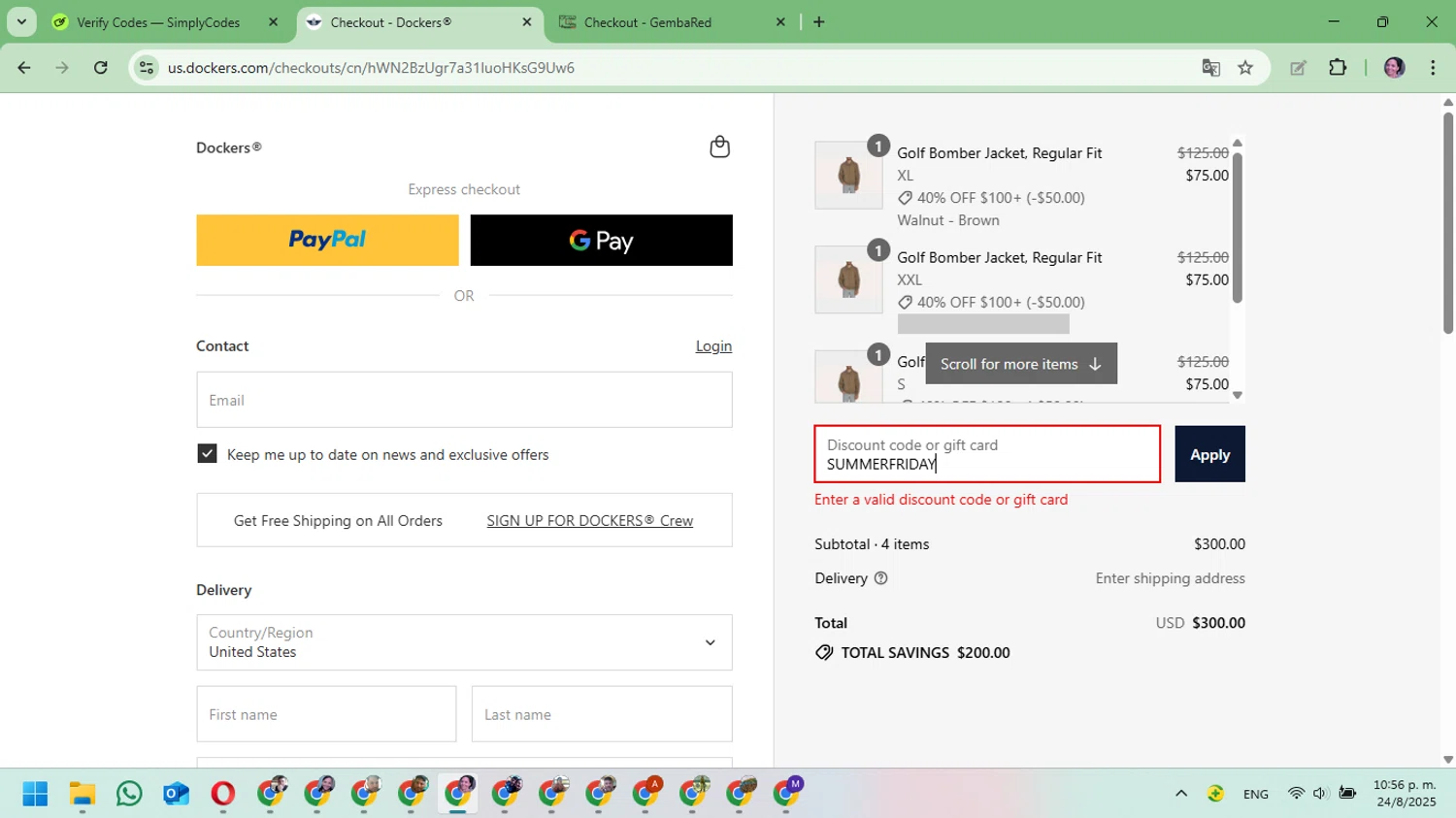
Task: Switch to 'Verify Codes — SimplyCodes' tab
Action: click(x=158, y=22)
